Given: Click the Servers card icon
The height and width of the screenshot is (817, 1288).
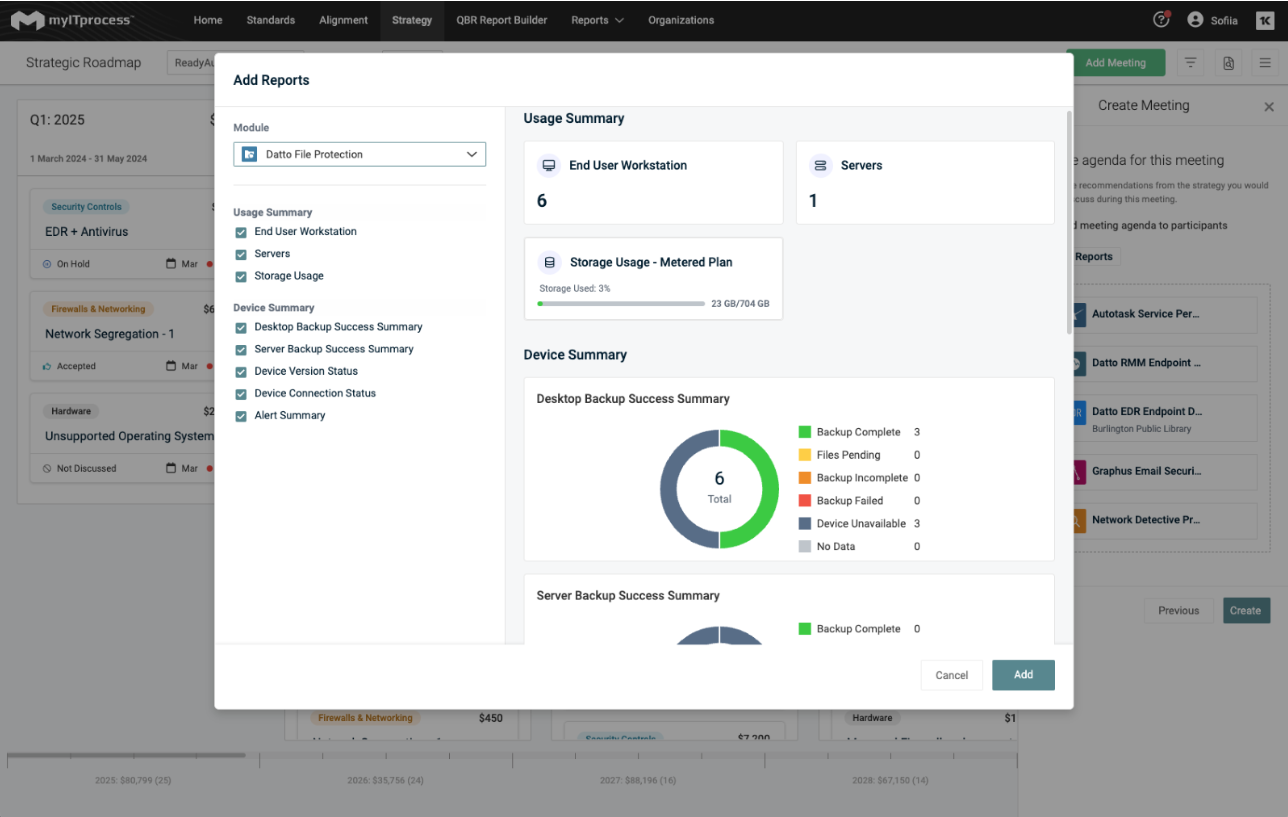Looking at the screenshot, I should tap(821, 165).
